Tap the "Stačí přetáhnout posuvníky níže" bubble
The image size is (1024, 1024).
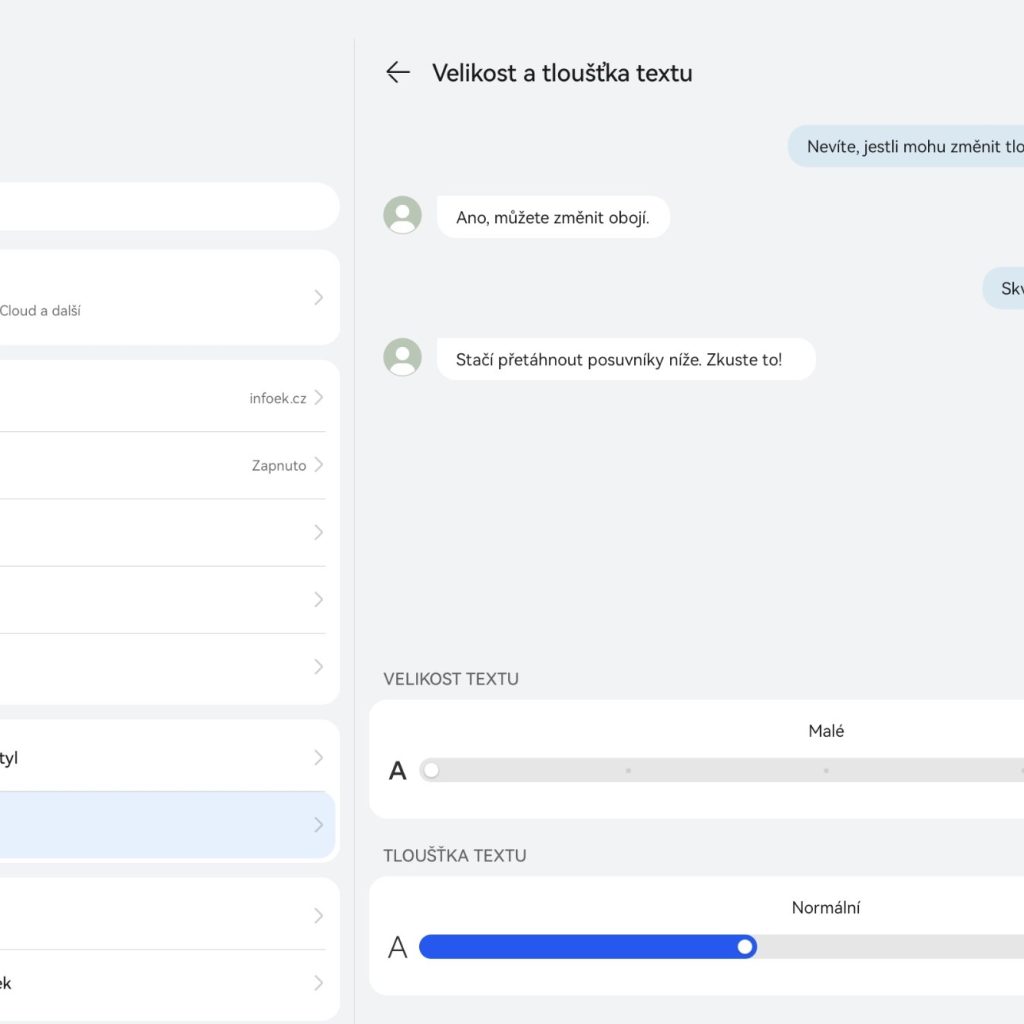pos(625,359)
